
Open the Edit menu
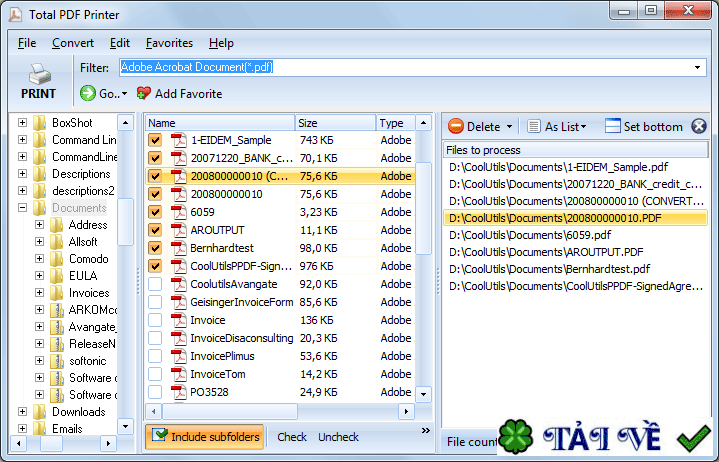click(x=120, y=43)
